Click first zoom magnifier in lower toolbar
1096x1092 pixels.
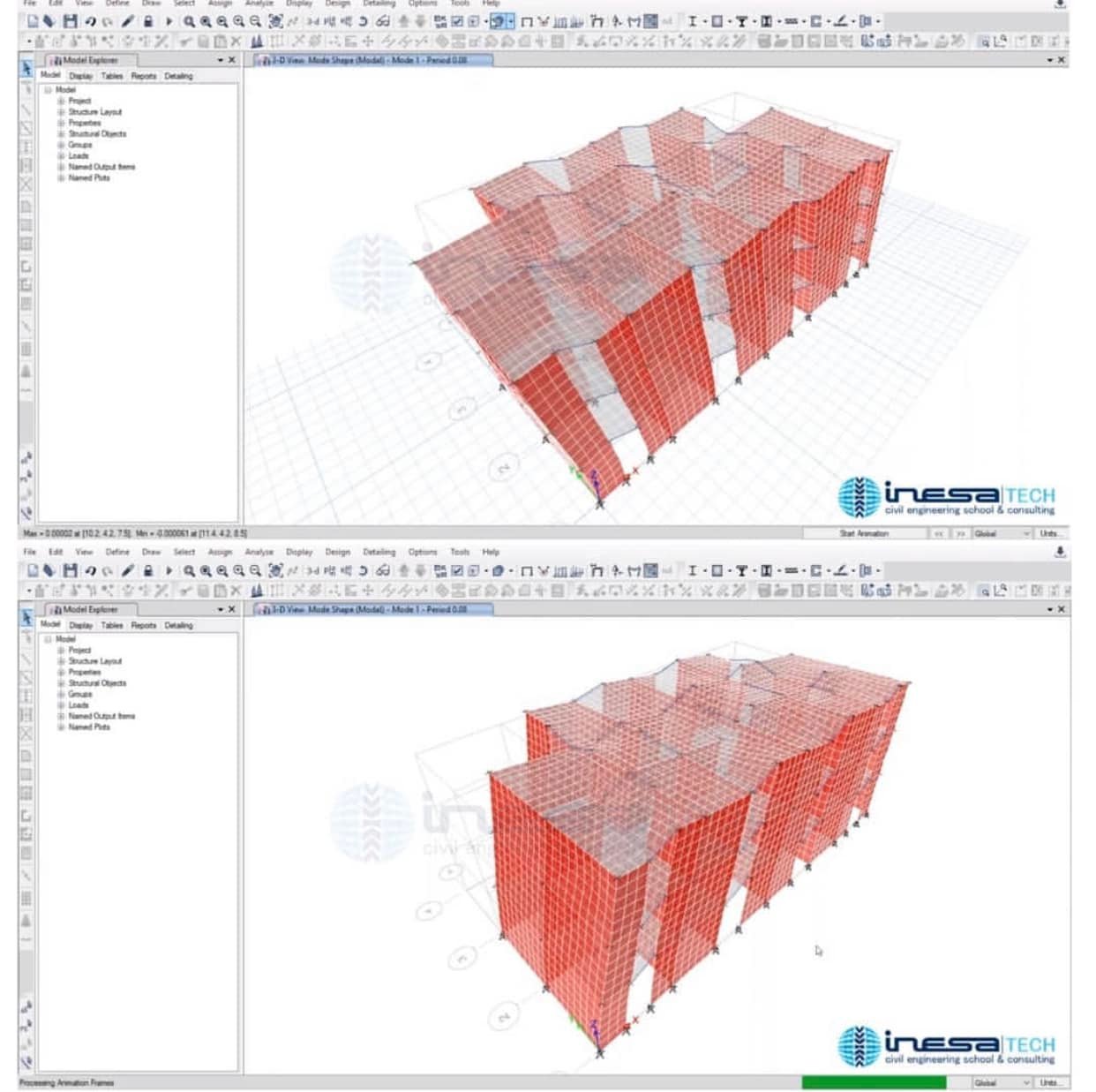(189, 570)
